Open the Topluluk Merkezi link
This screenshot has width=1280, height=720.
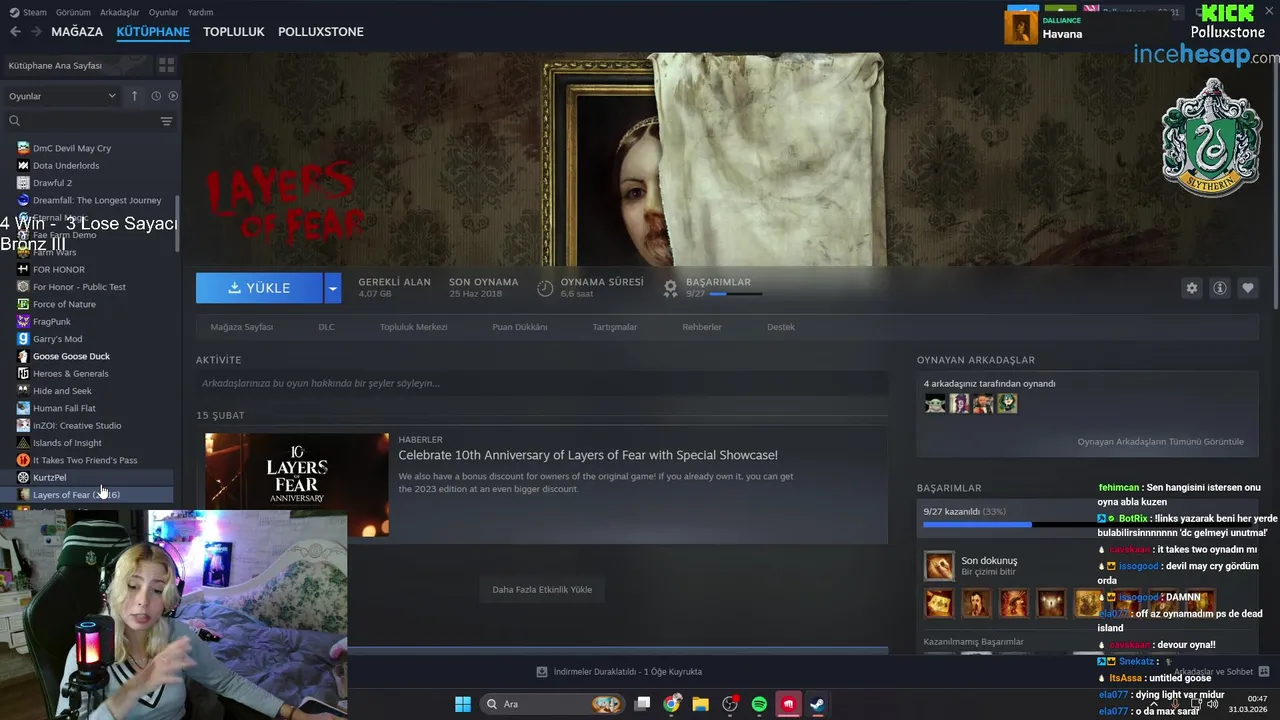tap(413, 327)
